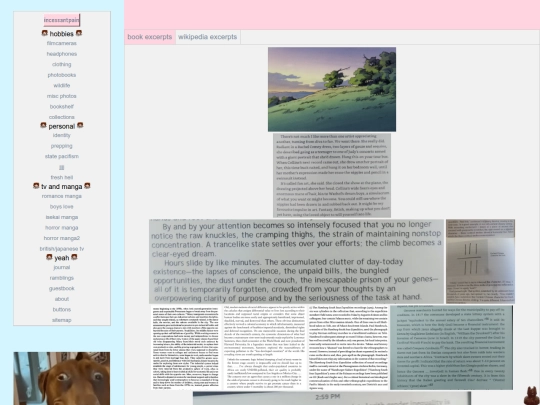This screenshot has height=405, width=540.
Task: Open the identity page link
Action: [62, 135]
